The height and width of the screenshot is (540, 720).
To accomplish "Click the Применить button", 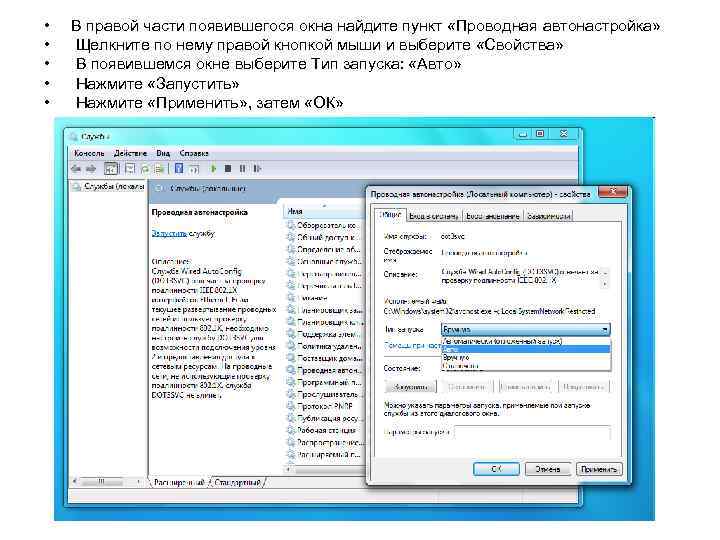I will [x=599, y=469].
